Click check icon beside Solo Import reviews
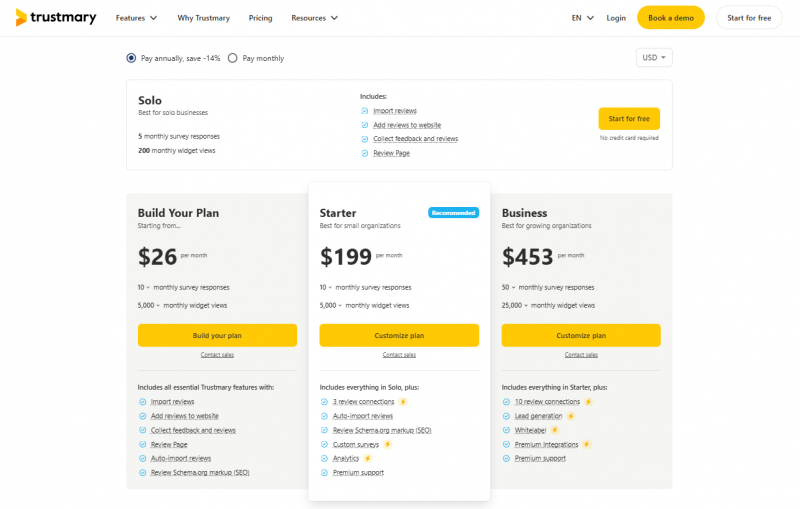800x509 pixels. click(x=365, y=111)
